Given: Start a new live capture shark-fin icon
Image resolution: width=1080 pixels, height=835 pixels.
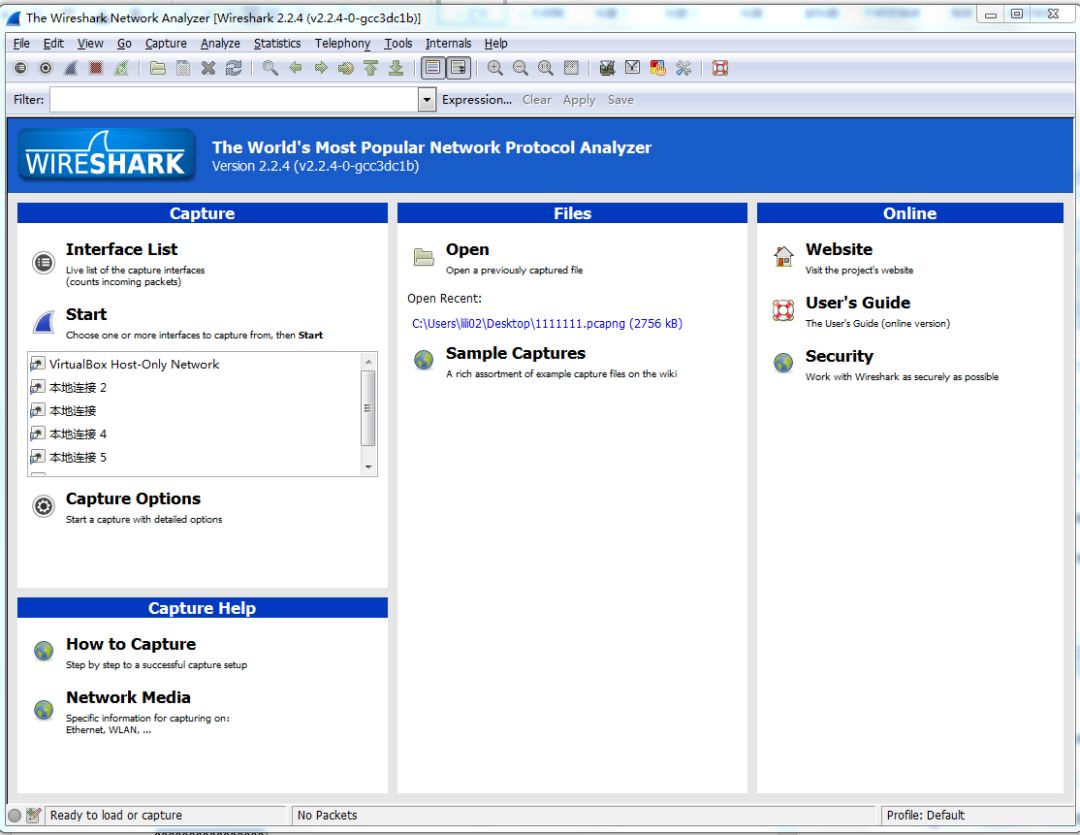Looking at the screenshot, I should (71, 68).
